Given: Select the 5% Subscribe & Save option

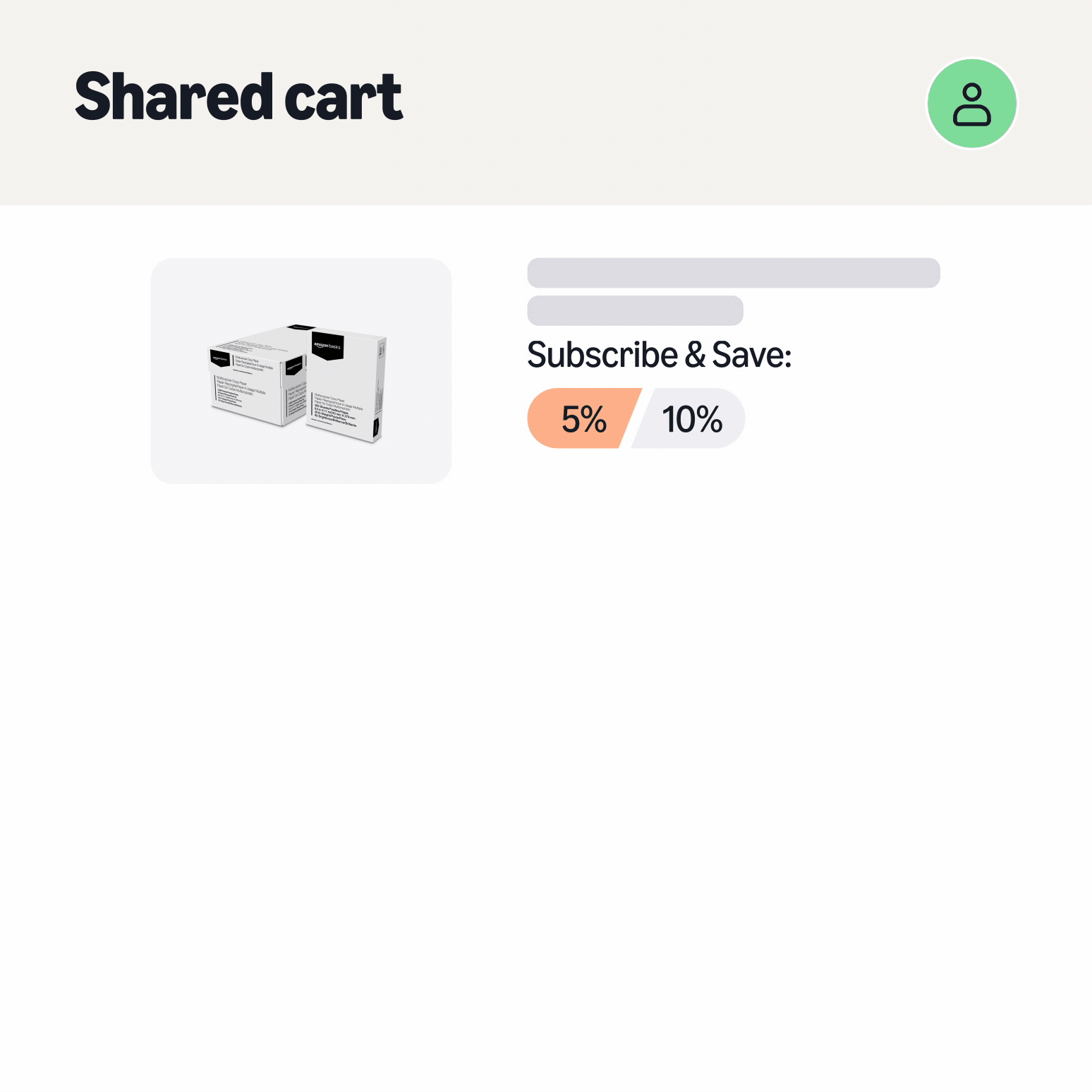Looking at the screenshot, I should [583, 418].
